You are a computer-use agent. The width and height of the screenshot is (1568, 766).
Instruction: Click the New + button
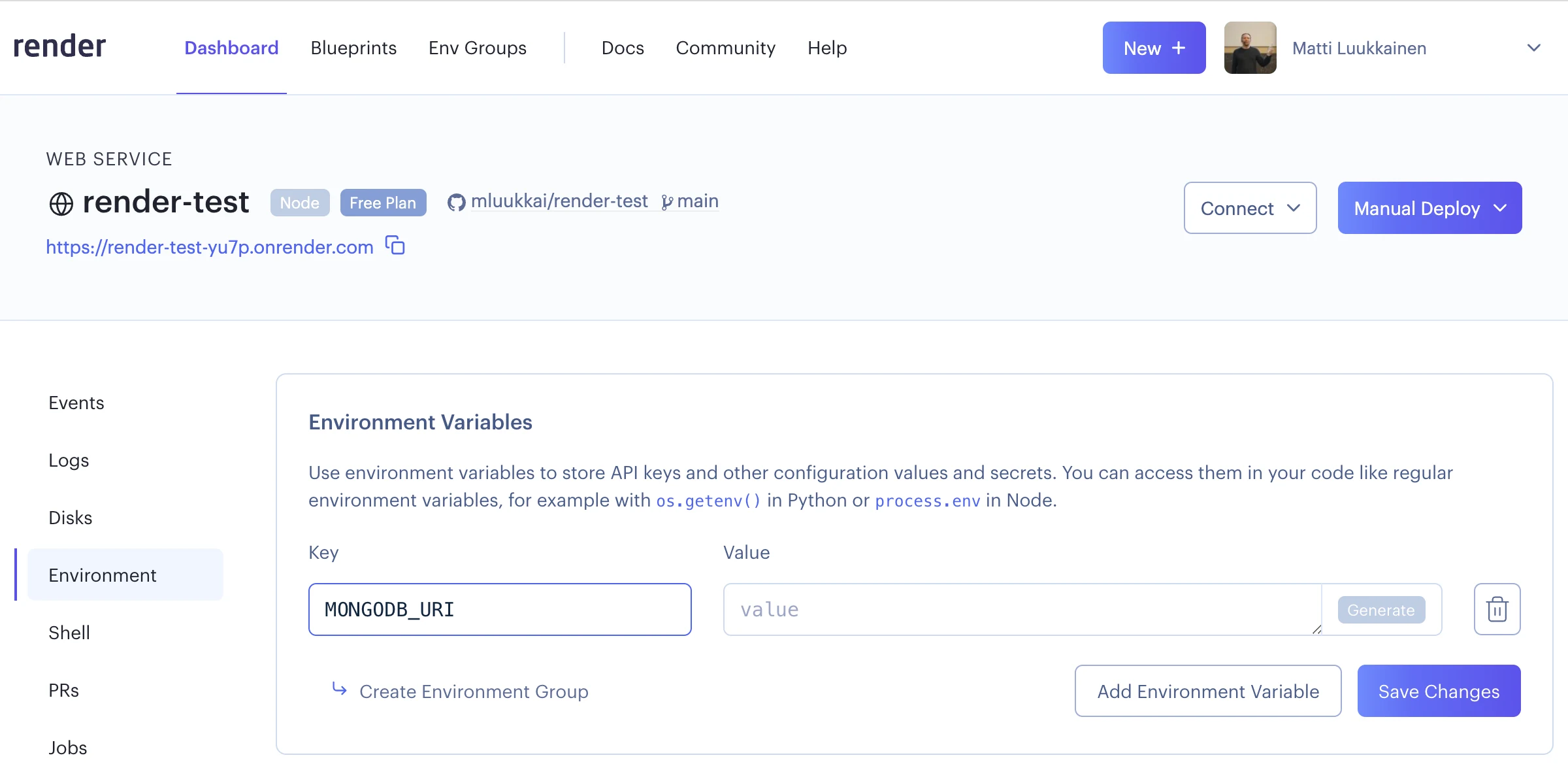coord(1154,48)
